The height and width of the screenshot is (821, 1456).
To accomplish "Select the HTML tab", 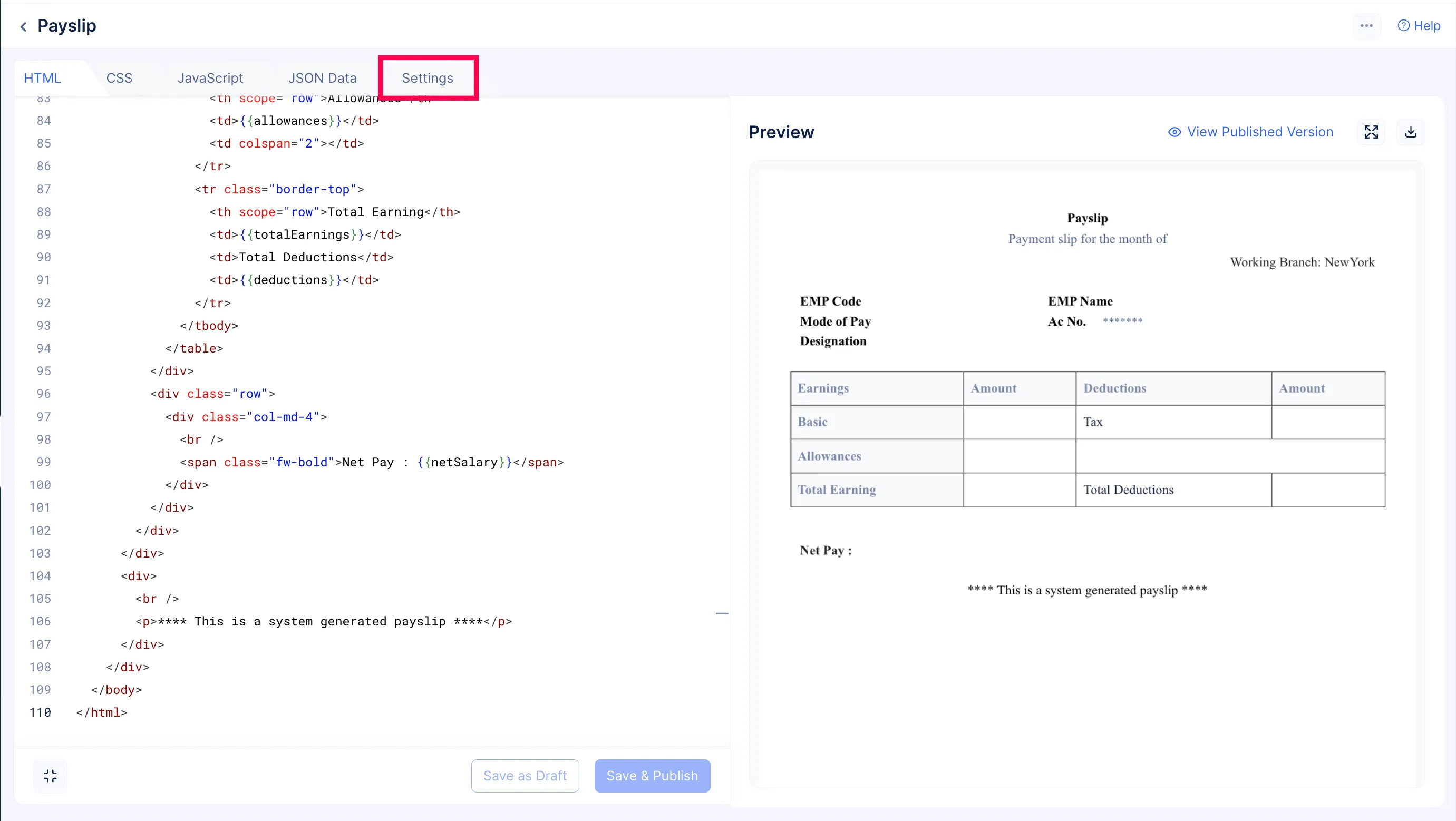I will [41, 77].
